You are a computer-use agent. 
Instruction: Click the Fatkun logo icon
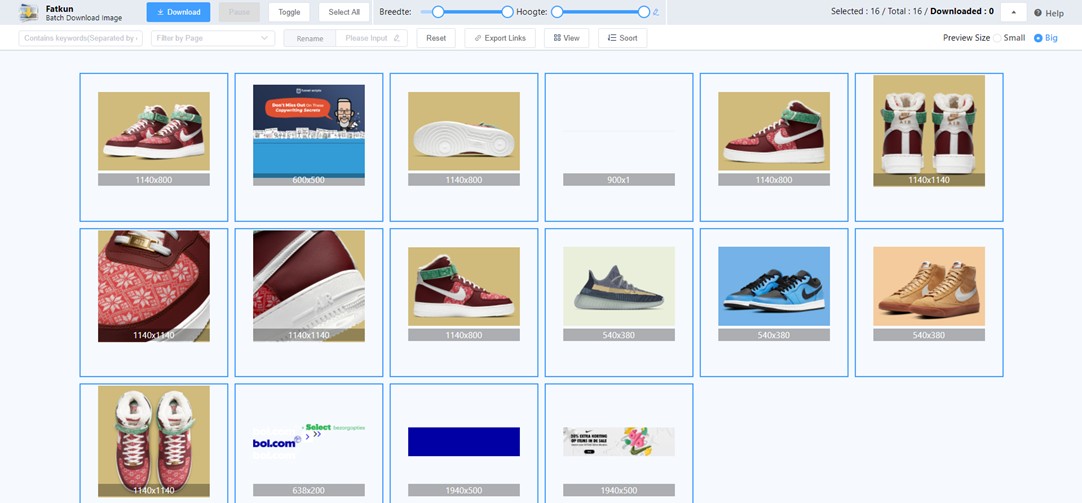pyautogui.click(x=29, y=12)
